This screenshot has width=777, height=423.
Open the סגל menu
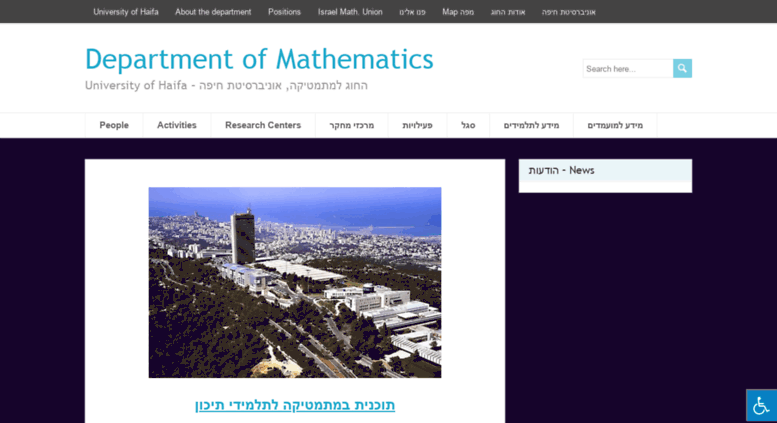point(468,125)
